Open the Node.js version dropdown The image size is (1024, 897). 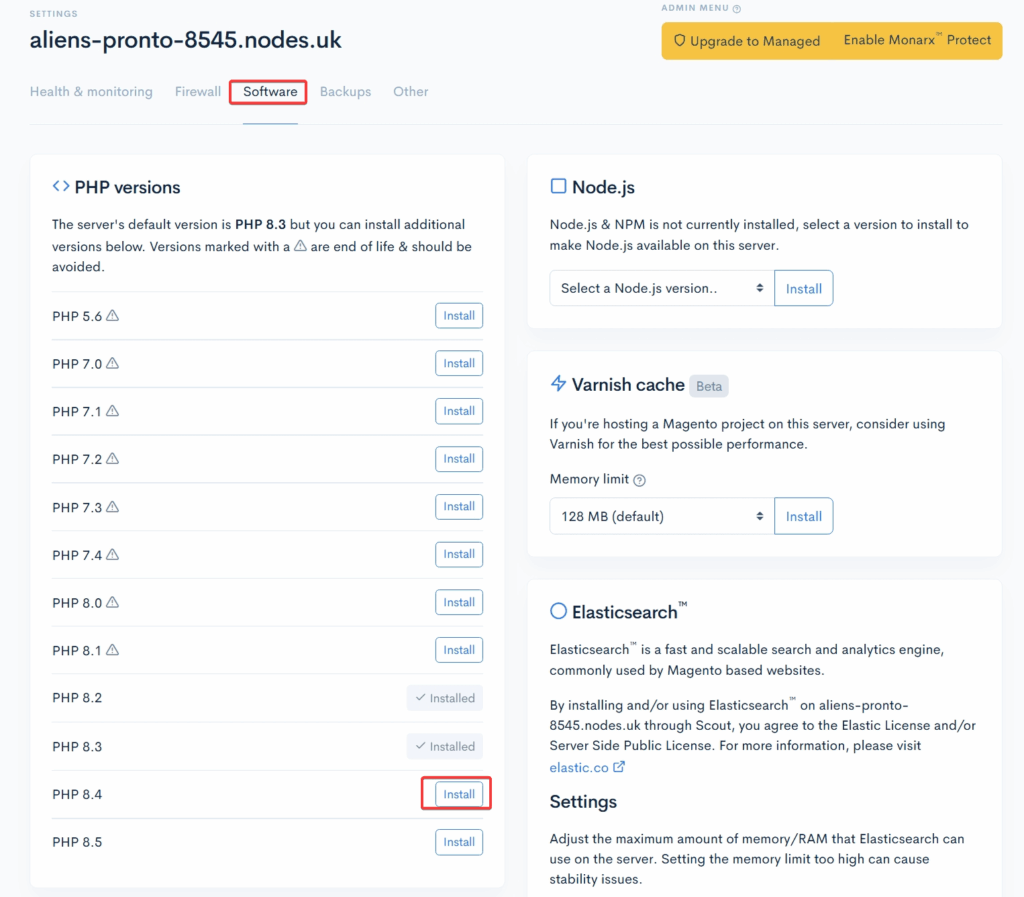[x=661, y=288]
